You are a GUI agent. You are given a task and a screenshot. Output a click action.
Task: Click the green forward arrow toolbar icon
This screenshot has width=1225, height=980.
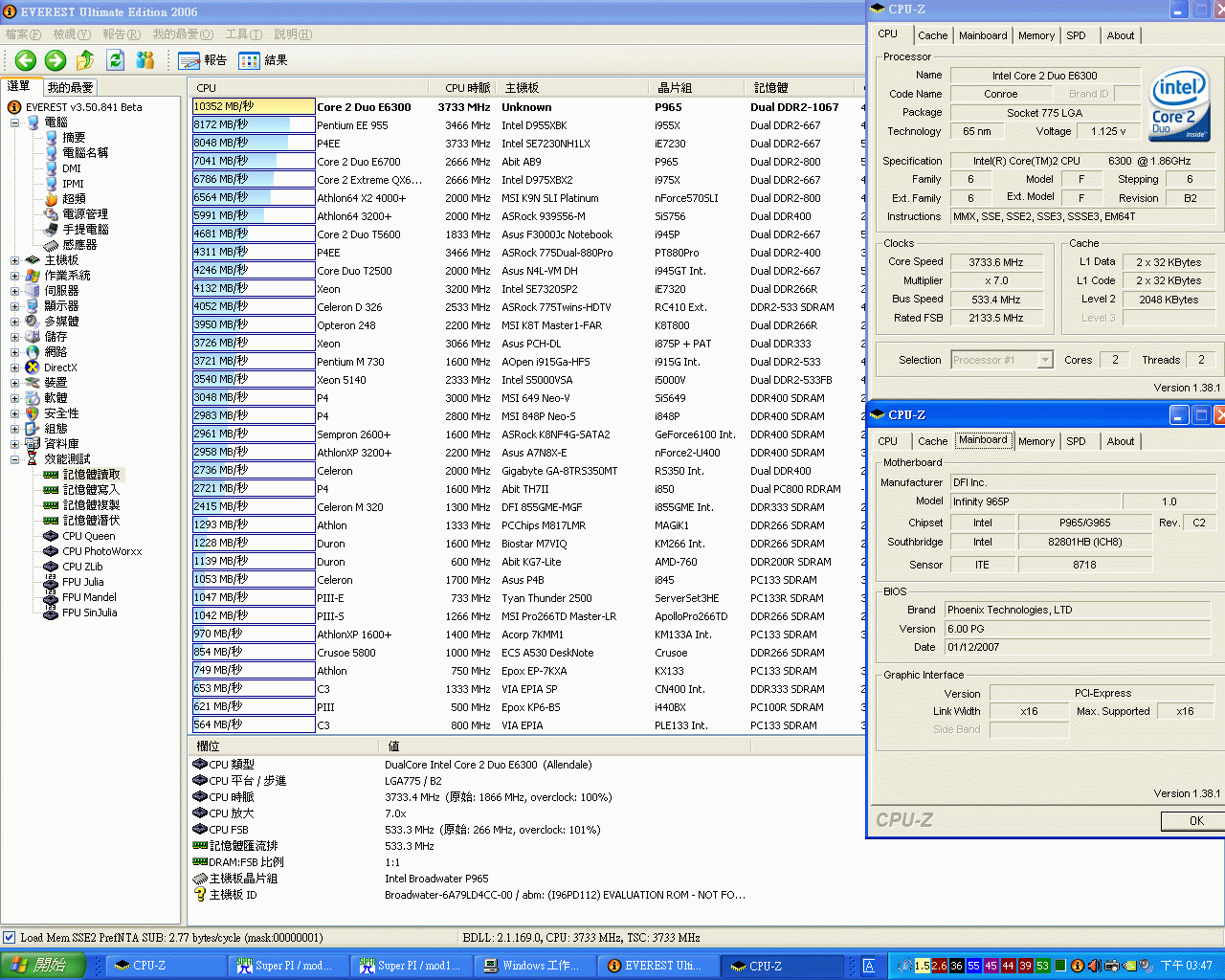coord(56,60)
